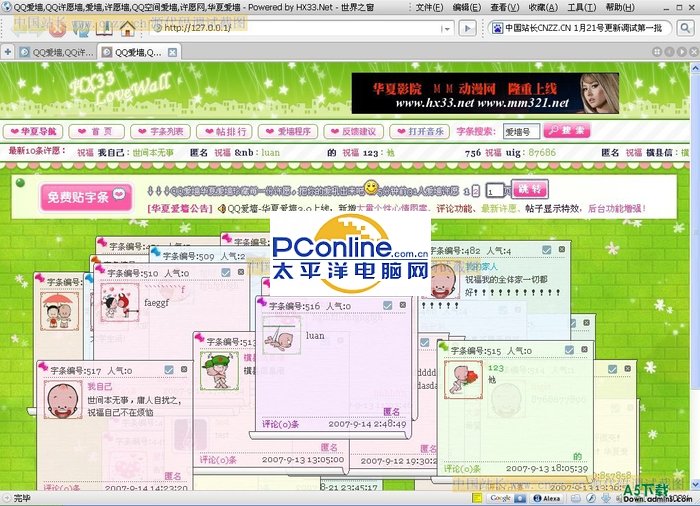Click the green dot icon on notice panel

(x=20, y=182)
